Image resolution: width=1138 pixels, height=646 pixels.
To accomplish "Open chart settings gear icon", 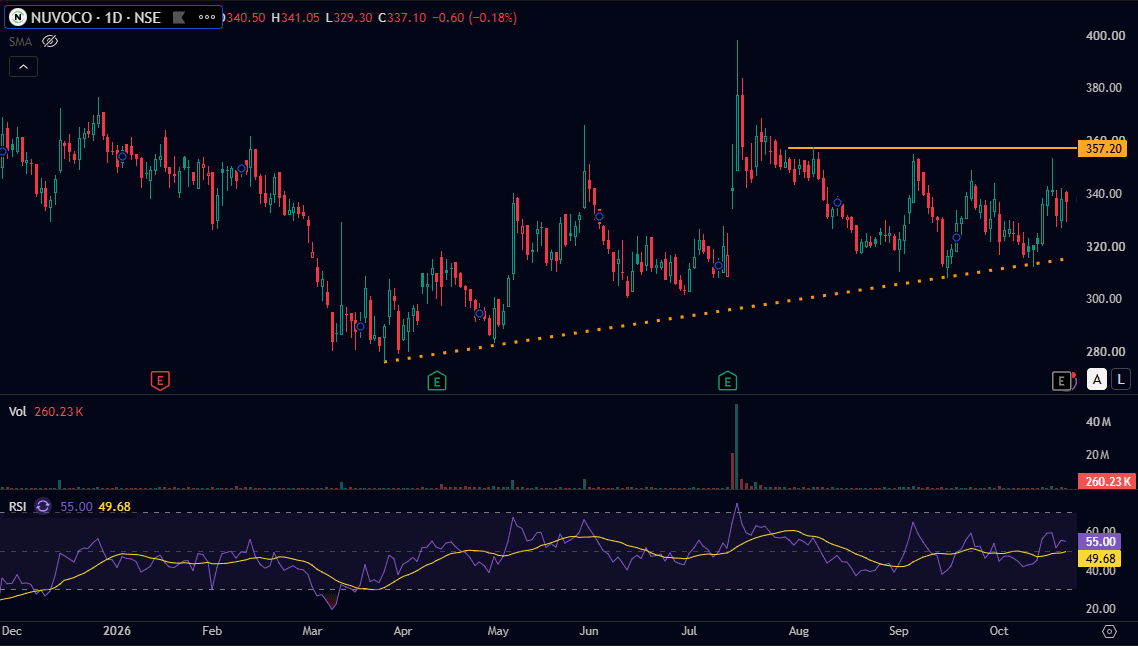I will pos(1109,631).
